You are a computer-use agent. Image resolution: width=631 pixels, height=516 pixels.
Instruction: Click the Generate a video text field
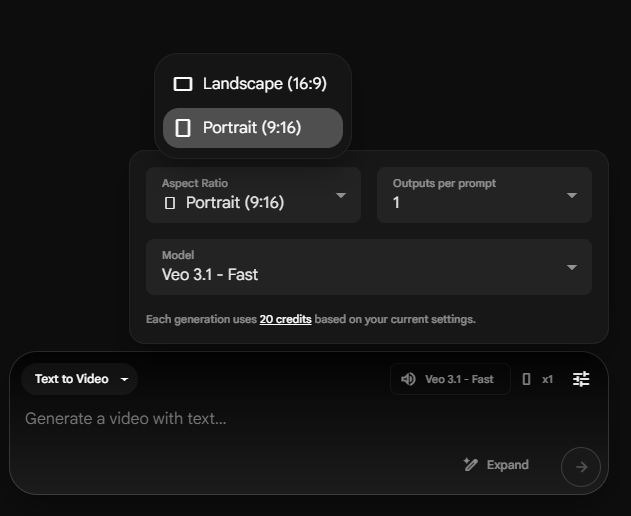point(282,419)
